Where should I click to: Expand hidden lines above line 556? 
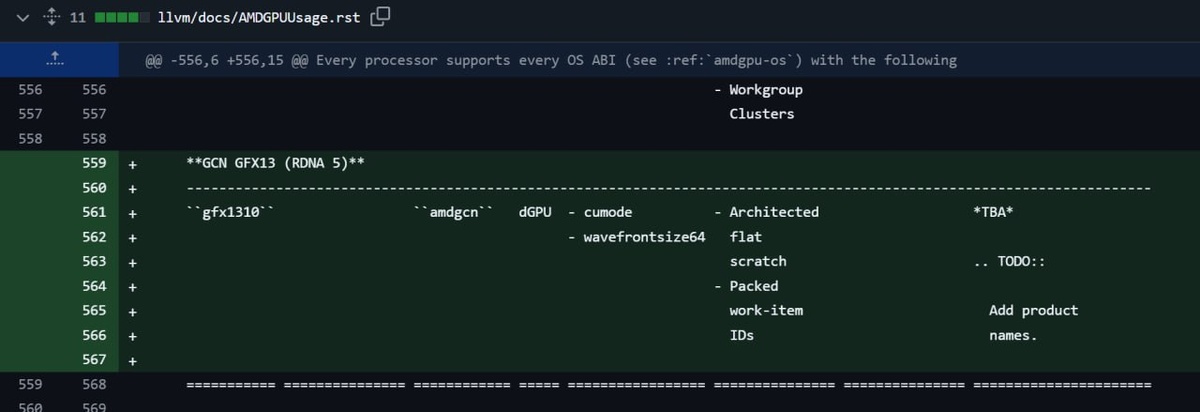(55, 60)
